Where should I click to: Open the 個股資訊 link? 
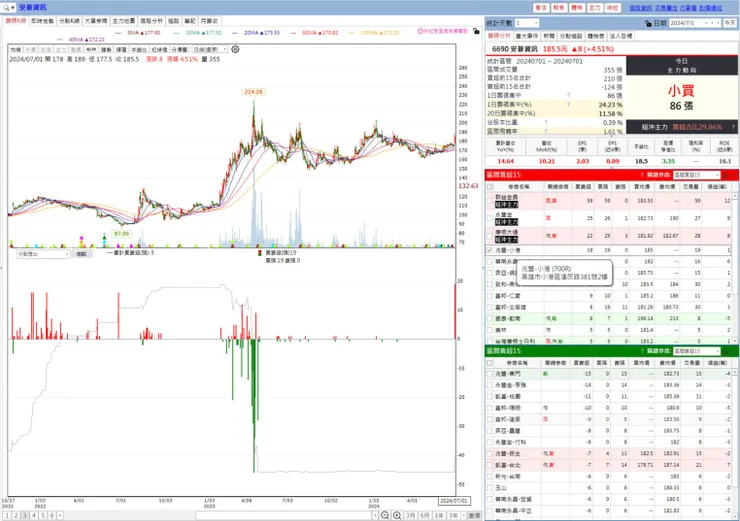pos(640,8)
